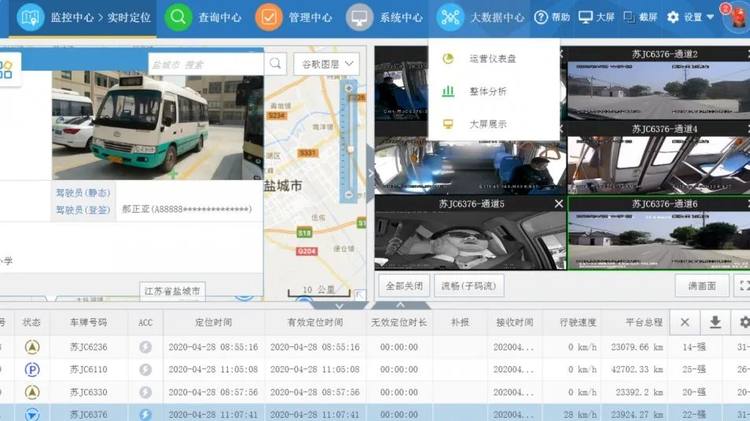750x421 pixels.
Task: Toggle fullscreen icon beside 满画面
Action: click(x=743, y=286)
